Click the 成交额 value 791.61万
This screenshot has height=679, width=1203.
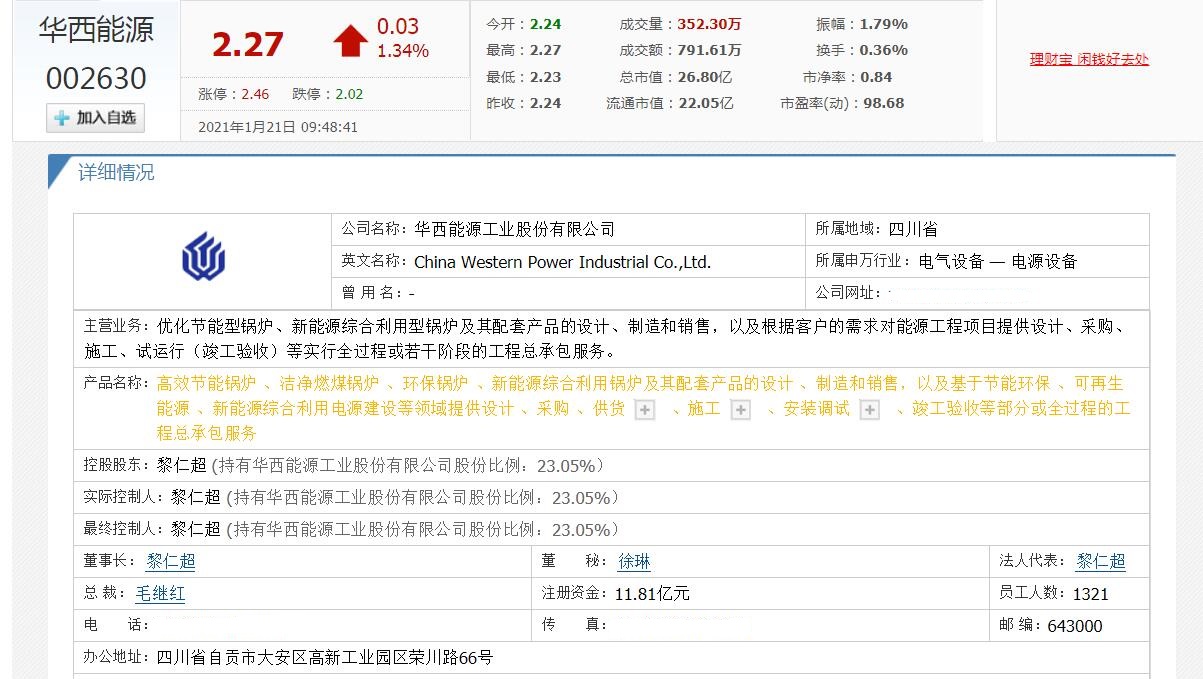click(x=709, y=50)
